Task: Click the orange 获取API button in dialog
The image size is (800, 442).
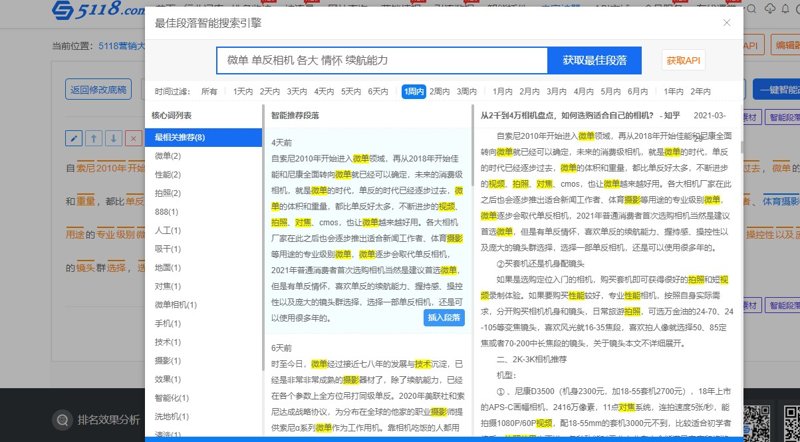Action: click(x=683, y=60)
